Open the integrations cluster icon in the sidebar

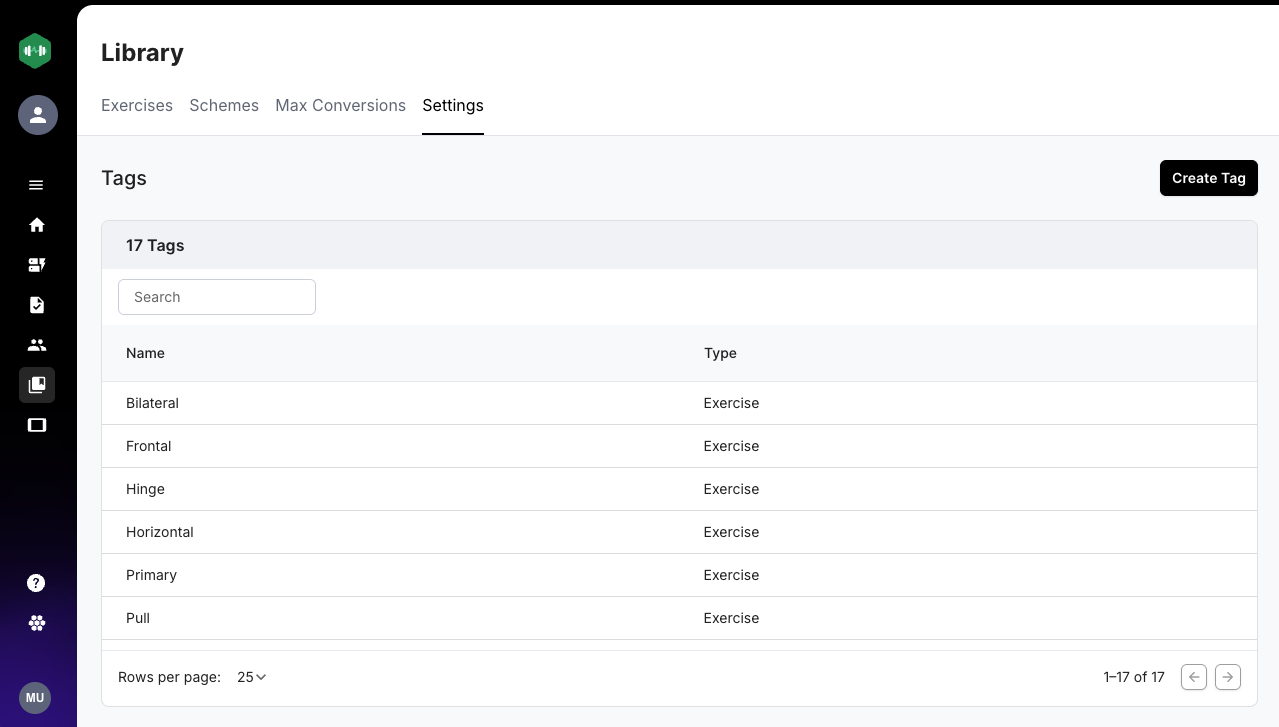(x=37, y=623)
